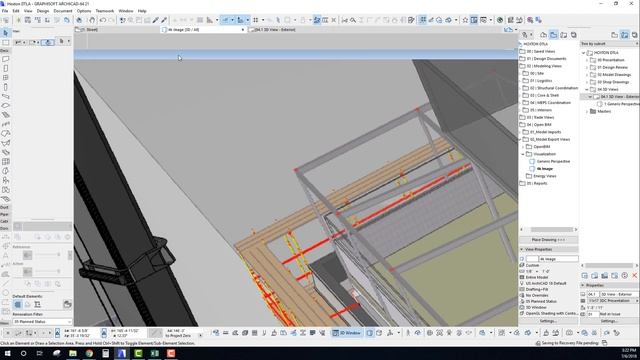Open File Explorer from the Windows taskbar
The image size is (640, 360).
coord(73,353)
